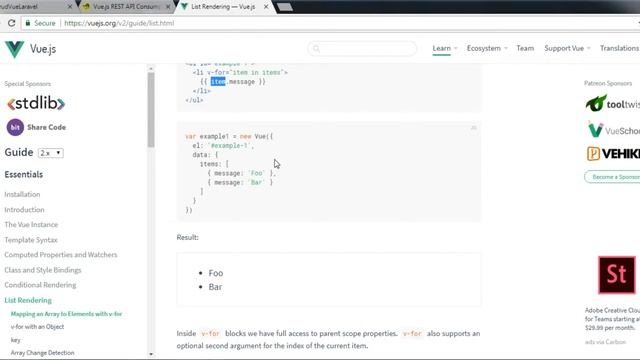The width and height of the screenshot is (640, 360).
Task: Open The Vue Instance link
Action: [x=31, y=224]
